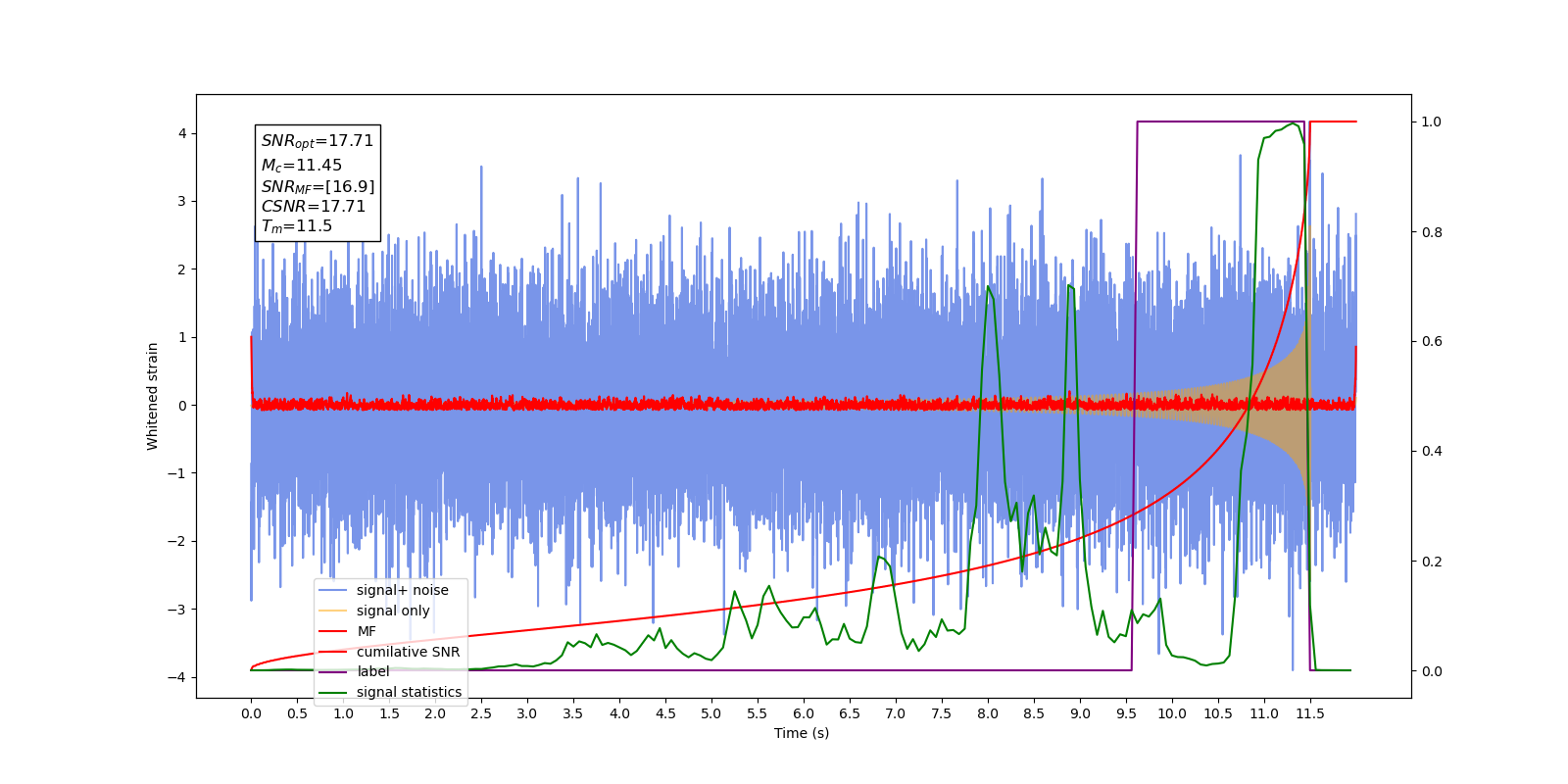
Task: Click the left y-axis tick label 2
Action: [x=182, y=269]
